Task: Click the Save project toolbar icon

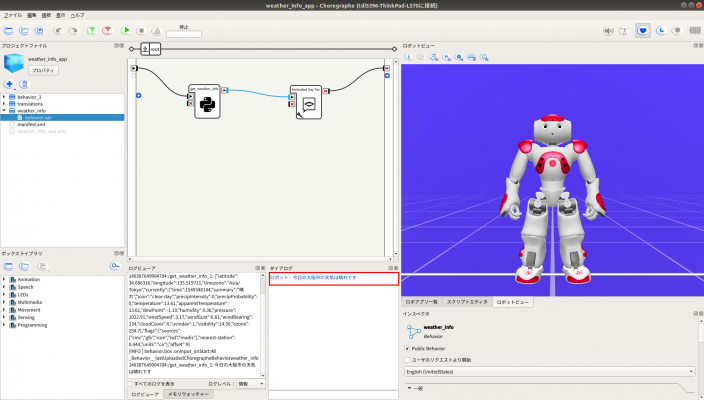Action: [38, 31]
